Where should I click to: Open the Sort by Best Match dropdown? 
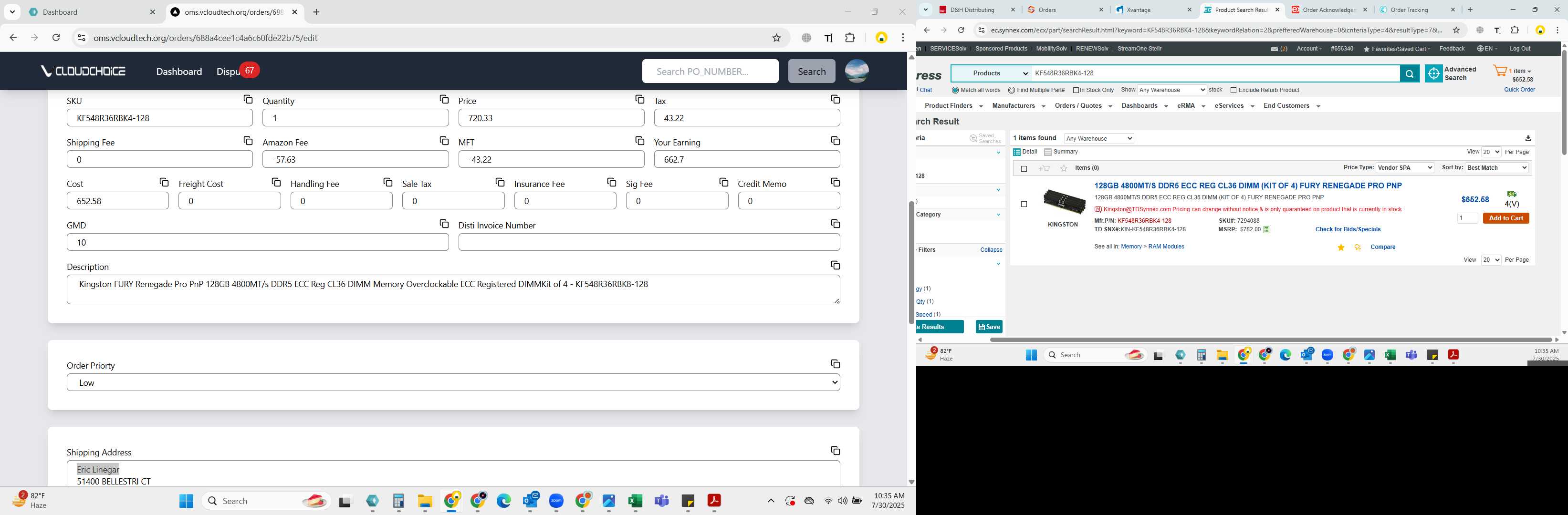pos(1497,168)
